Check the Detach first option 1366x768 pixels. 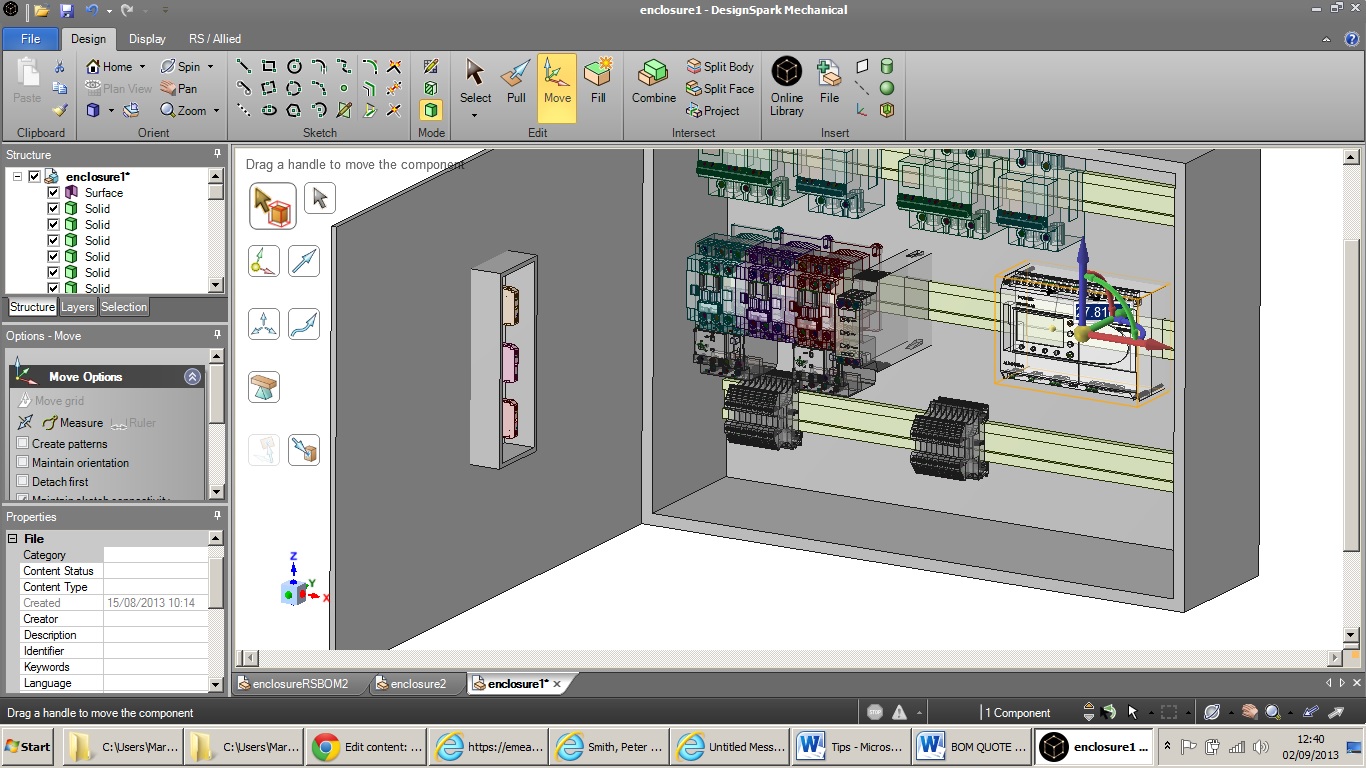(x=24, y=481)
